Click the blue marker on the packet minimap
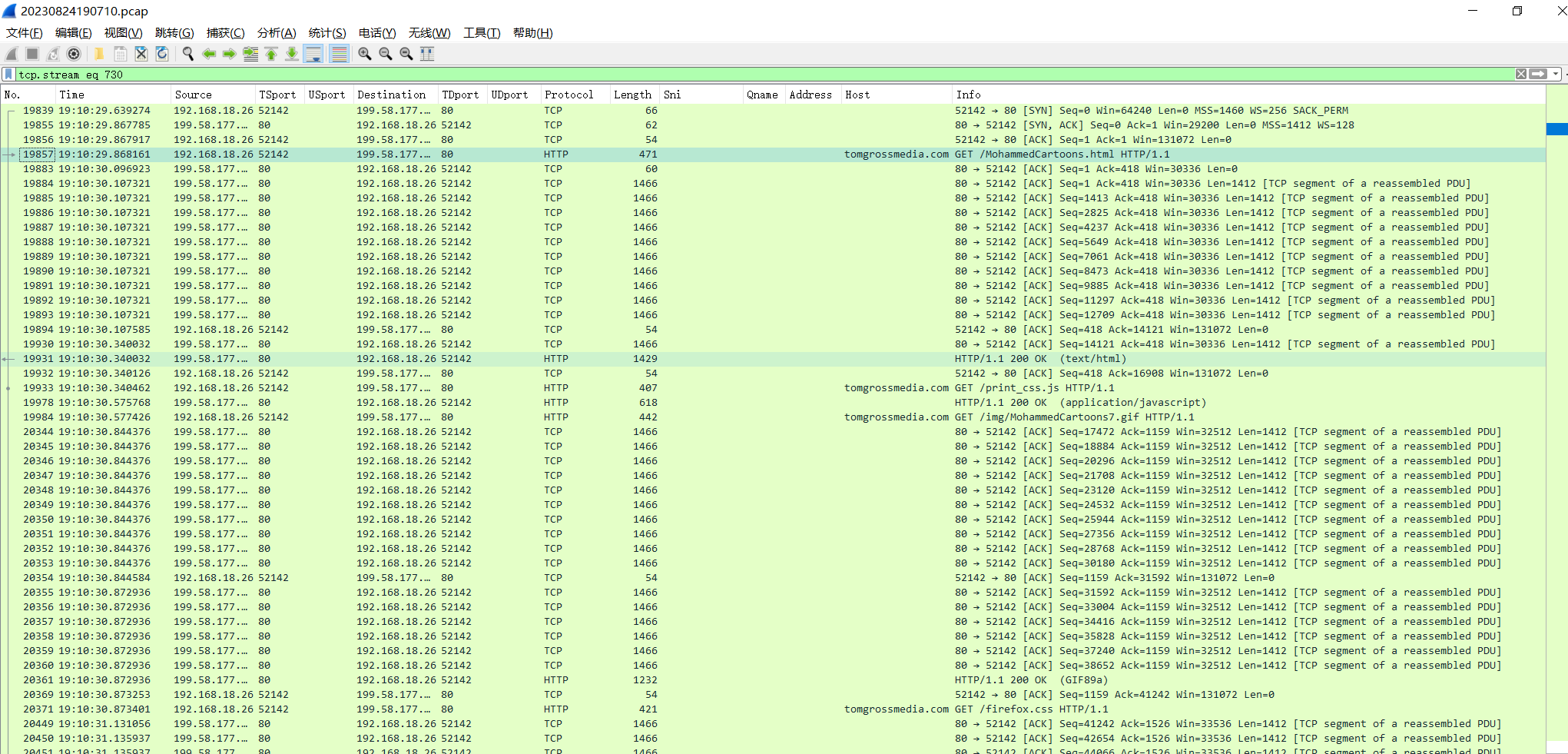Image resolution: width=1568 pixels, height=754 pixels. (x=1556, y=129)
